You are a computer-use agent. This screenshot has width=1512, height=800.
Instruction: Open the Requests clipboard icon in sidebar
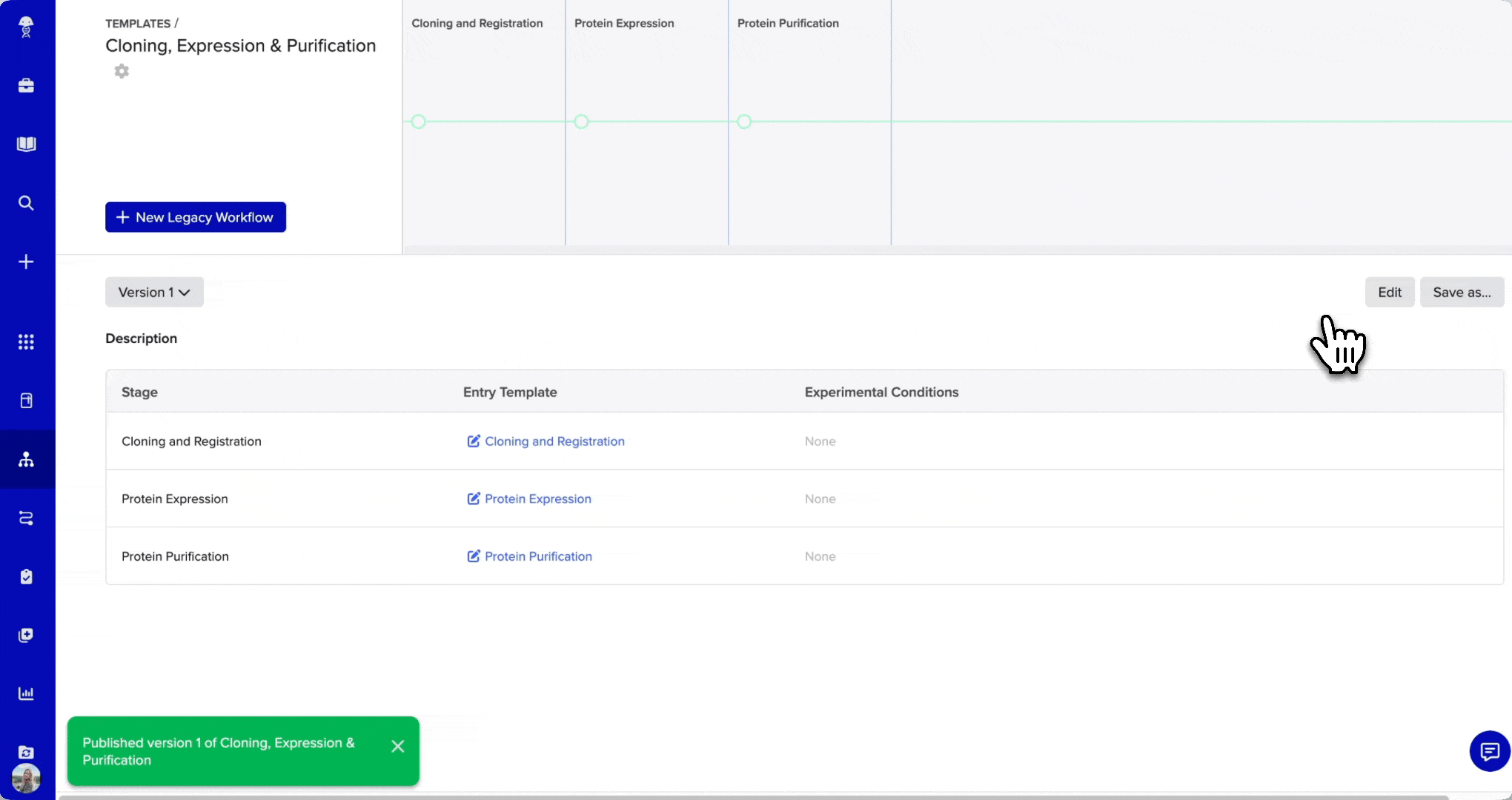26,576
